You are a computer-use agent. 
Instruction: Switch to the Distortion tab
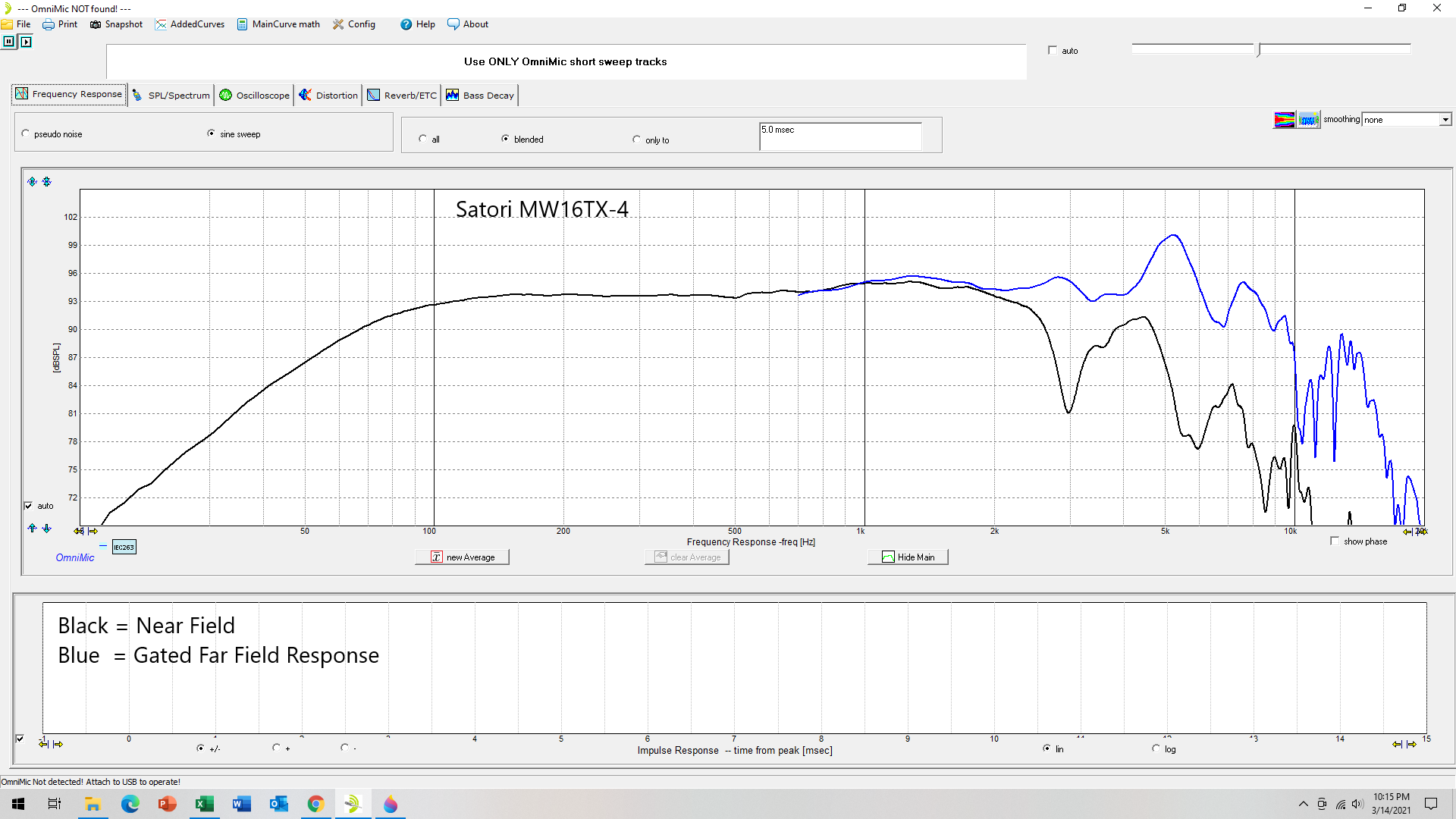click(x=328, y=95)
